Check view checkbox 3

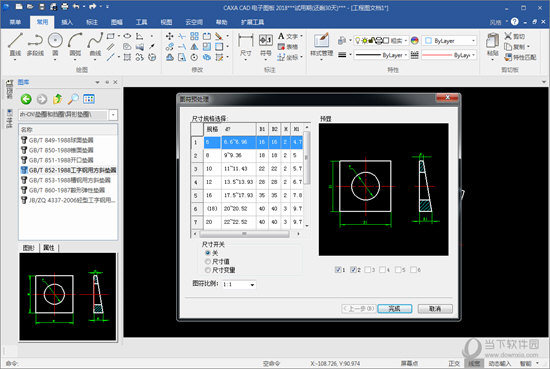click(368, 269)
